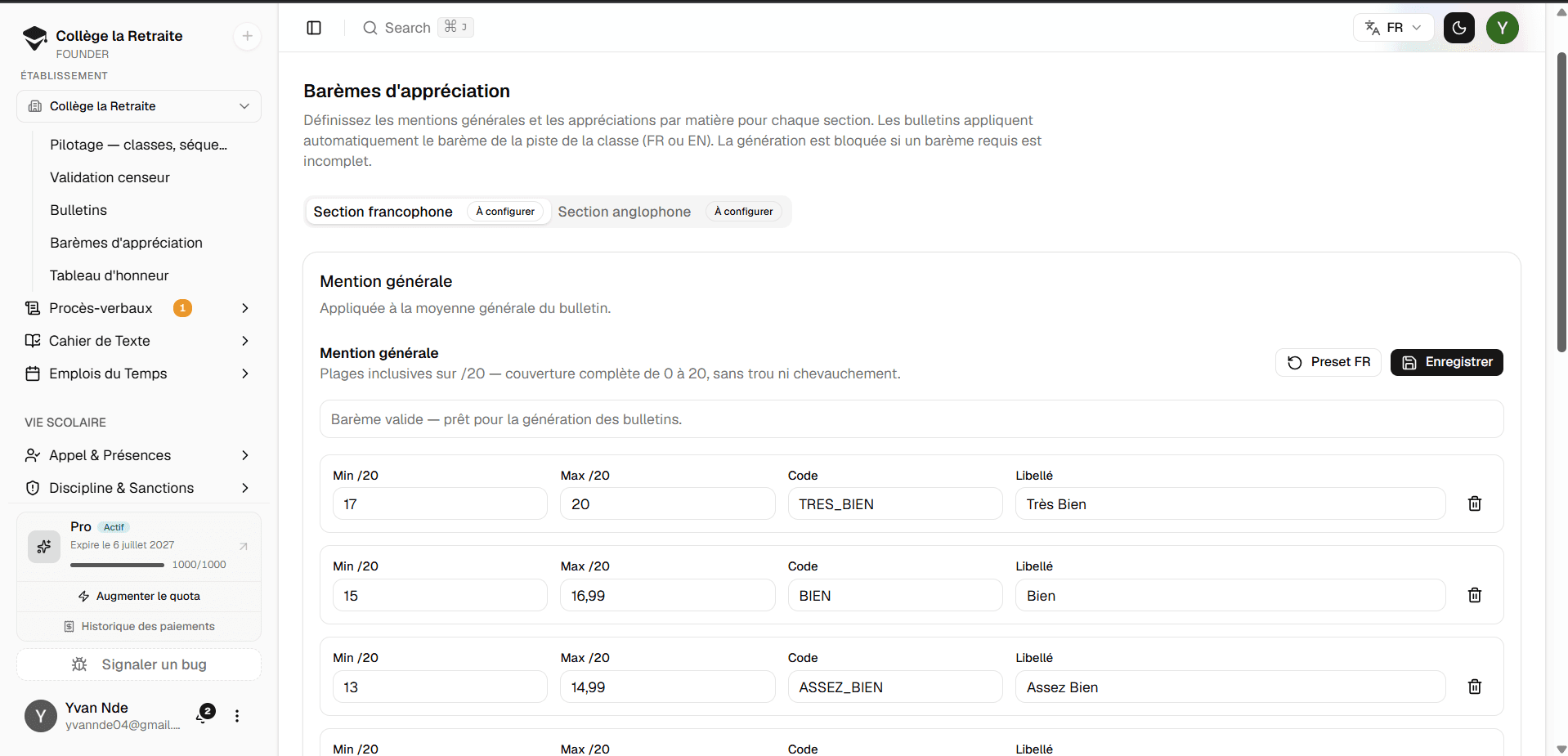Open notifications bell with badge 2

(204, 715)
